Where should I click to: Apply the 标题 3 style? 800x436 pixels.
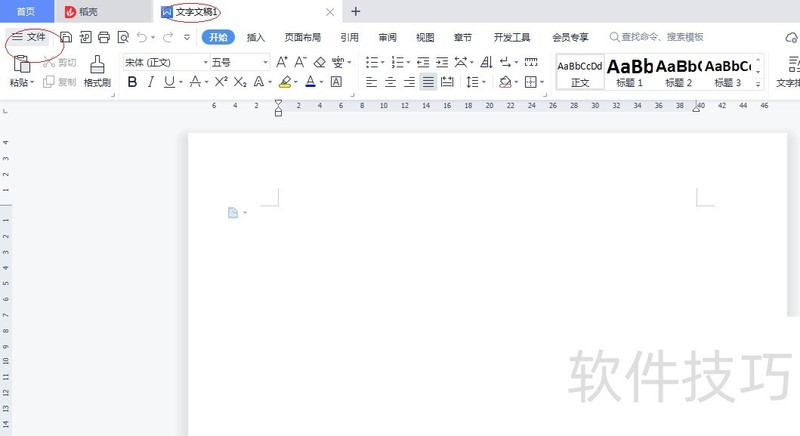pos(728,72)
